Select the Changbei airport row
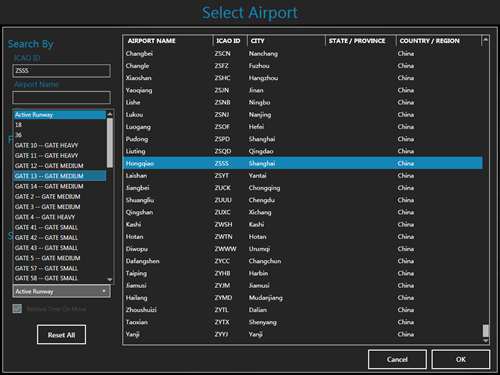The width and height of the screenshot is (500, 375). [x=303, y=53]
